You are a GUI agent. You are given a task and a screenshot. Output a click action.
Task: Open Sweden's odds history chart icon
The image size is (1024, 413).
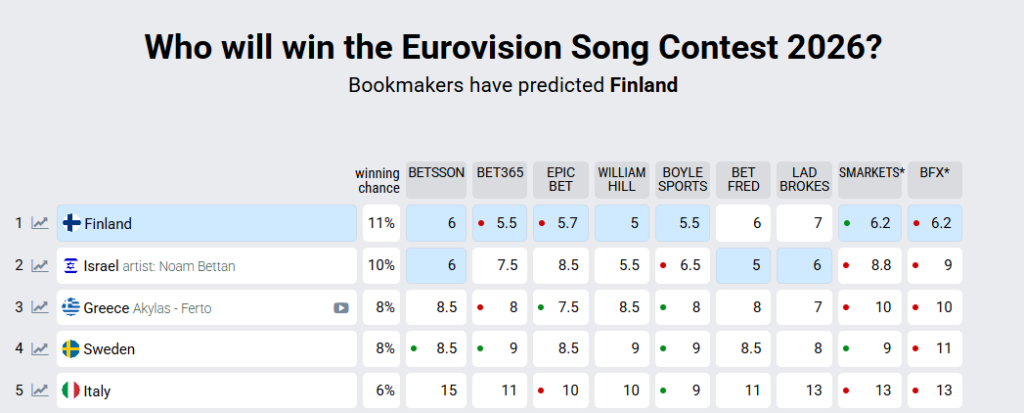pos(40,349)
